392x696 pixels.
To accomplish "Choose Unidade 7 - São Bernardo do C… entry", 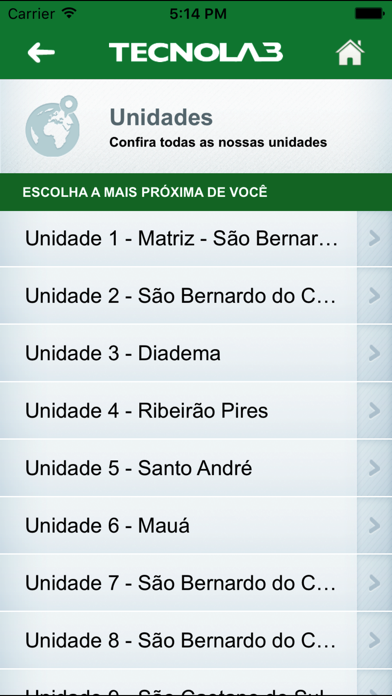I will click(196, 583).
